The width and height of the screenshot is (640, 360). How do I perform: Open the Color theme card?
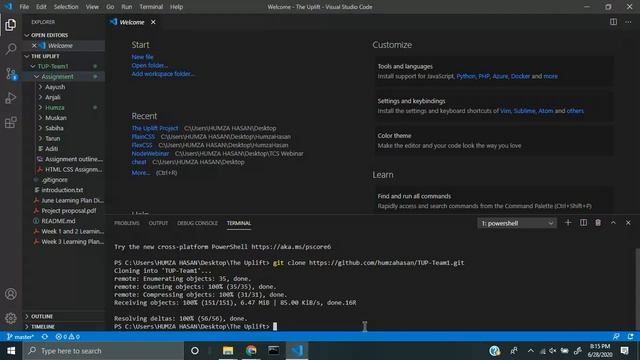494,140
